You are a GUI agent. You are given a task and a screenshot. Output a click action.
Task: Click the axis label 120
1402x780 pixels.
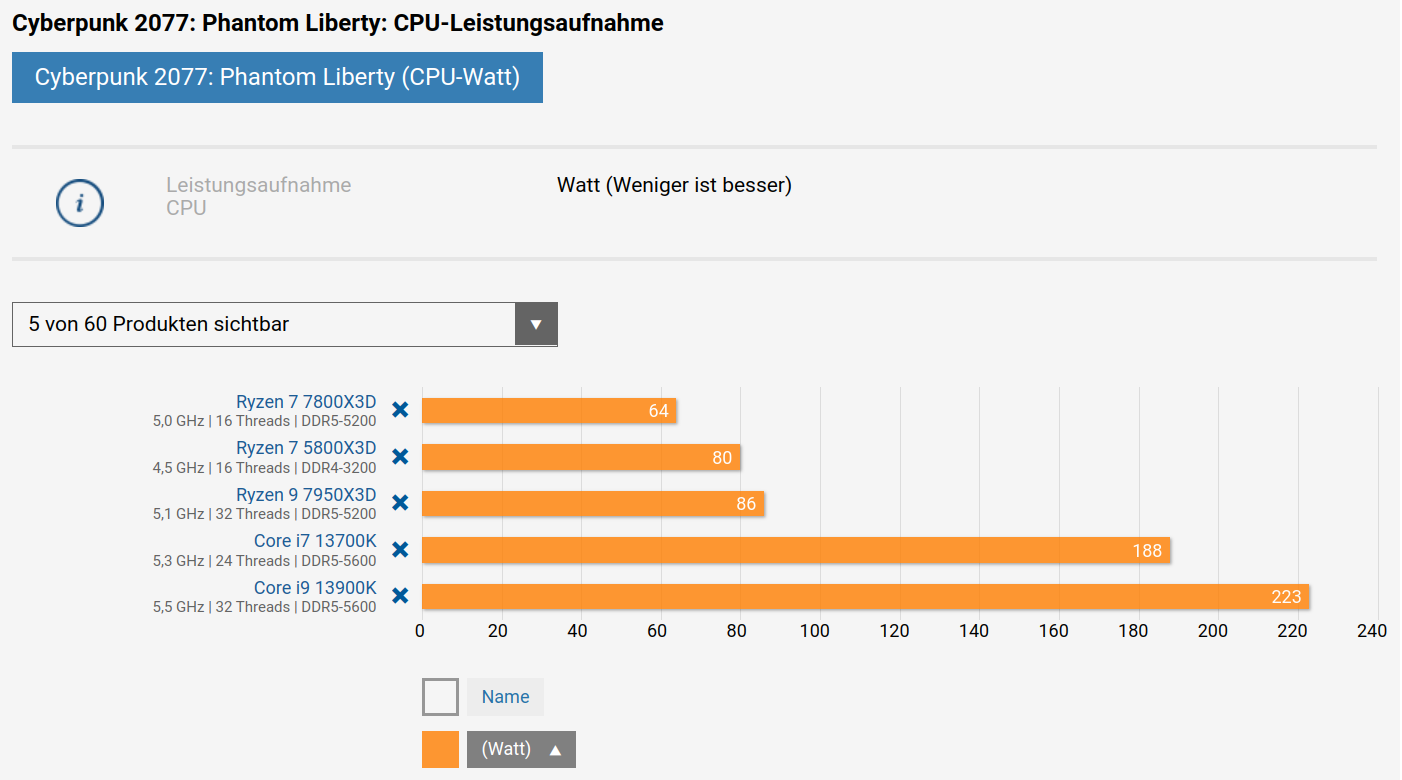click(x=895, y=631)
